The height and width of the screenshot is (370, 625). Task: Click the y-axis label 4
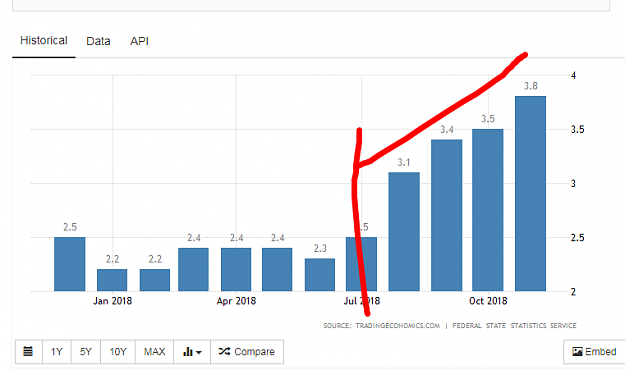point(574,75)
